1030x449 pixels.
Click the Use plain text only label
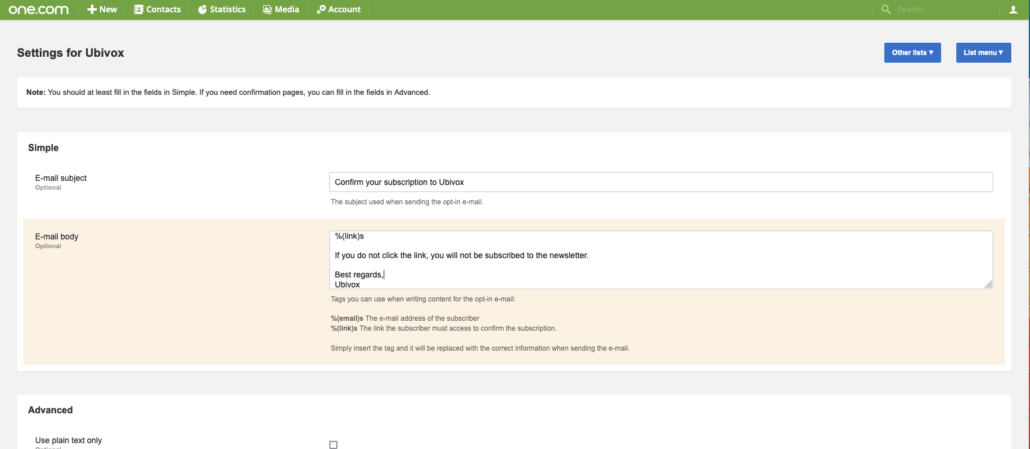pyautogui.click(x=69, y=440)
